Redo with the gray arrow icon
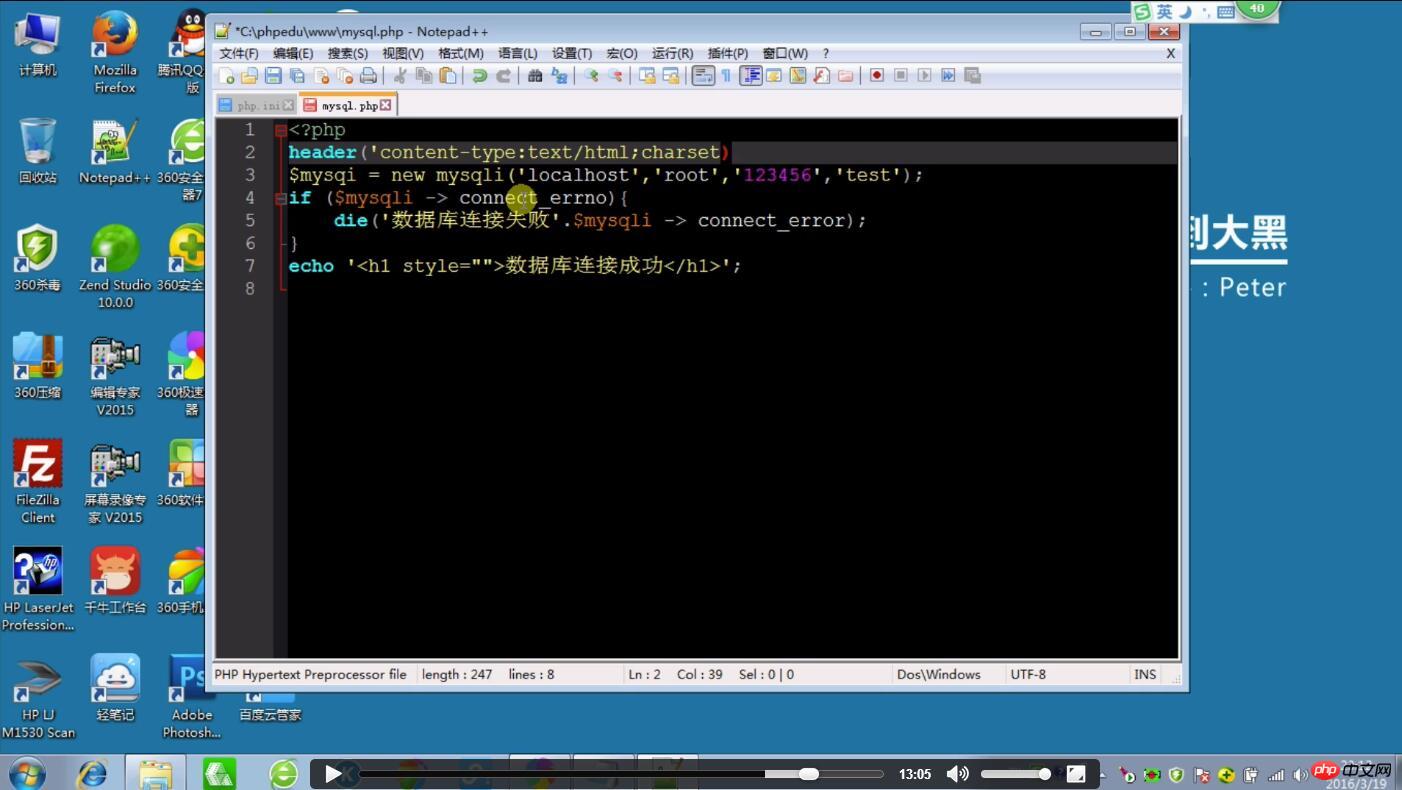This screenshot has width=1402, height=790. pyautogui.click(x=503, y=75)
